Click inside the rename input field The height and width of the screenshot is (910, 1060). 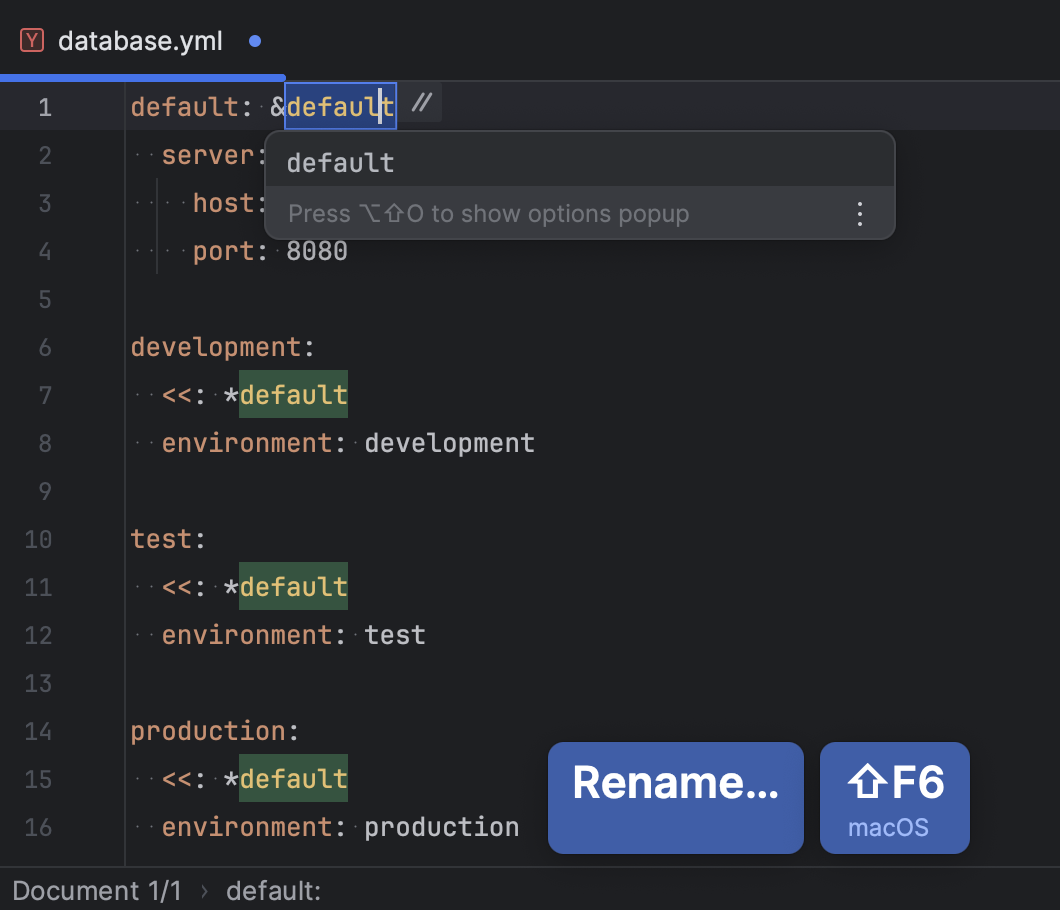point(340,105)
